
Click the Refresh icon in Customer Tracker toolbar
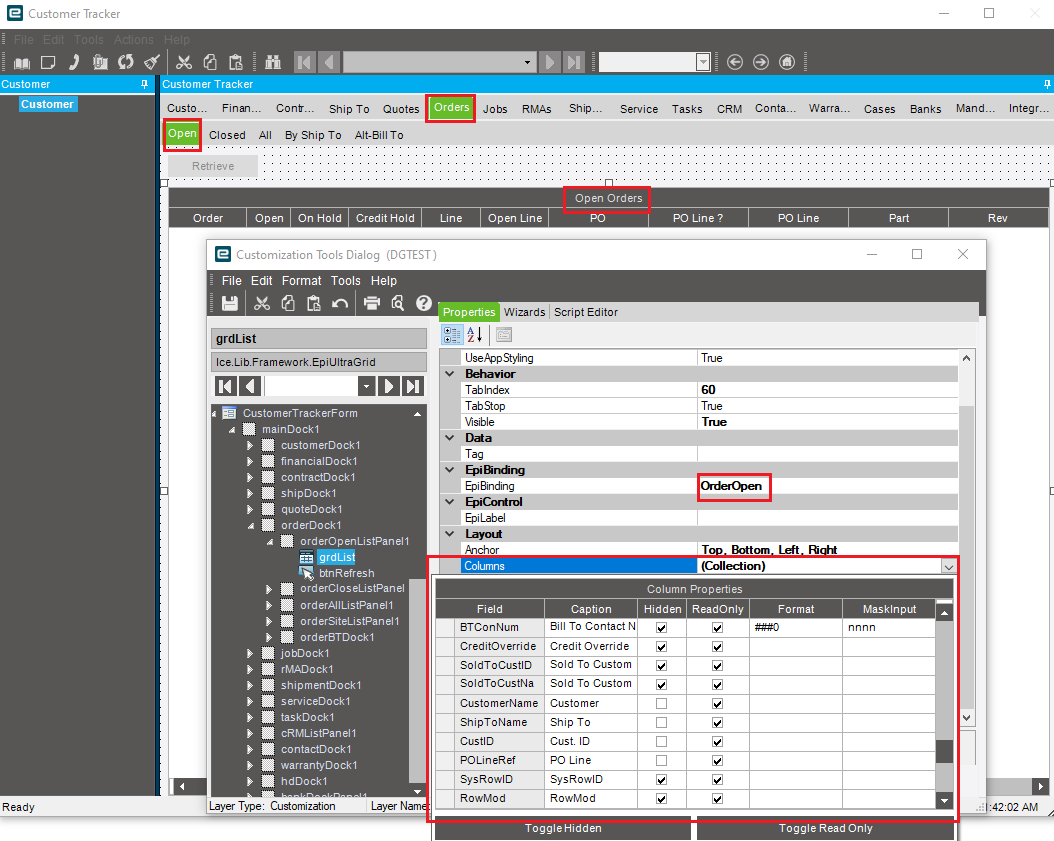(x=126, y=63)
